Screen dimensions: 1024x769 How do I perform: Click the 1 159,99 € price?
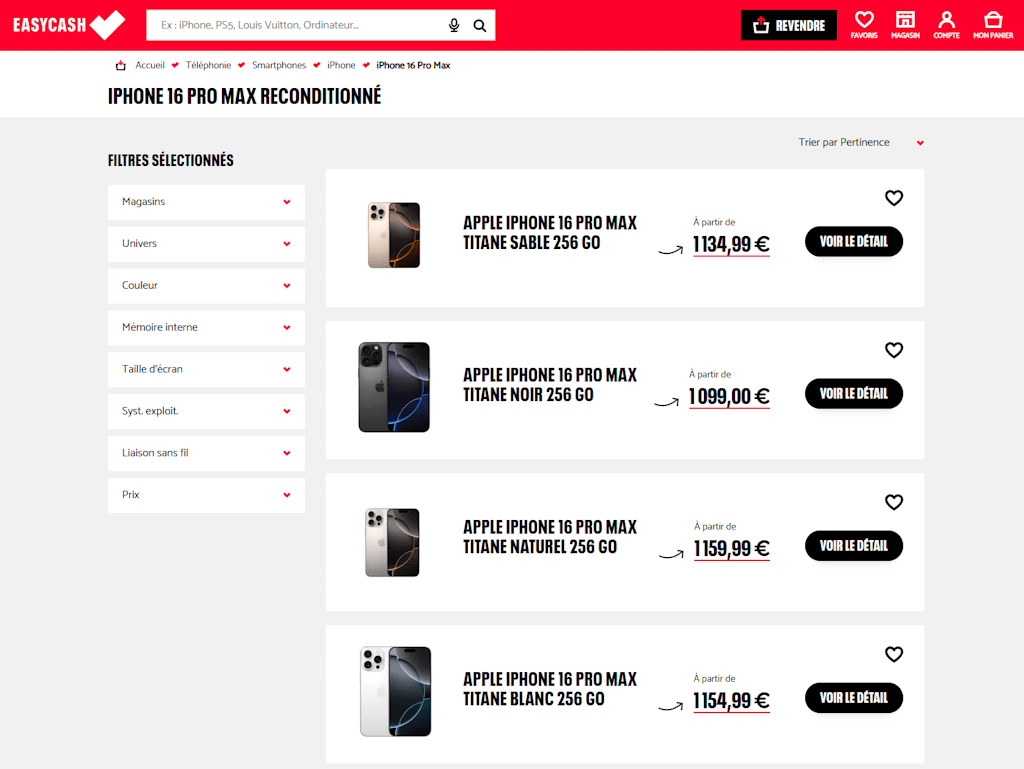pyautogui.click(x=731, y=548)
